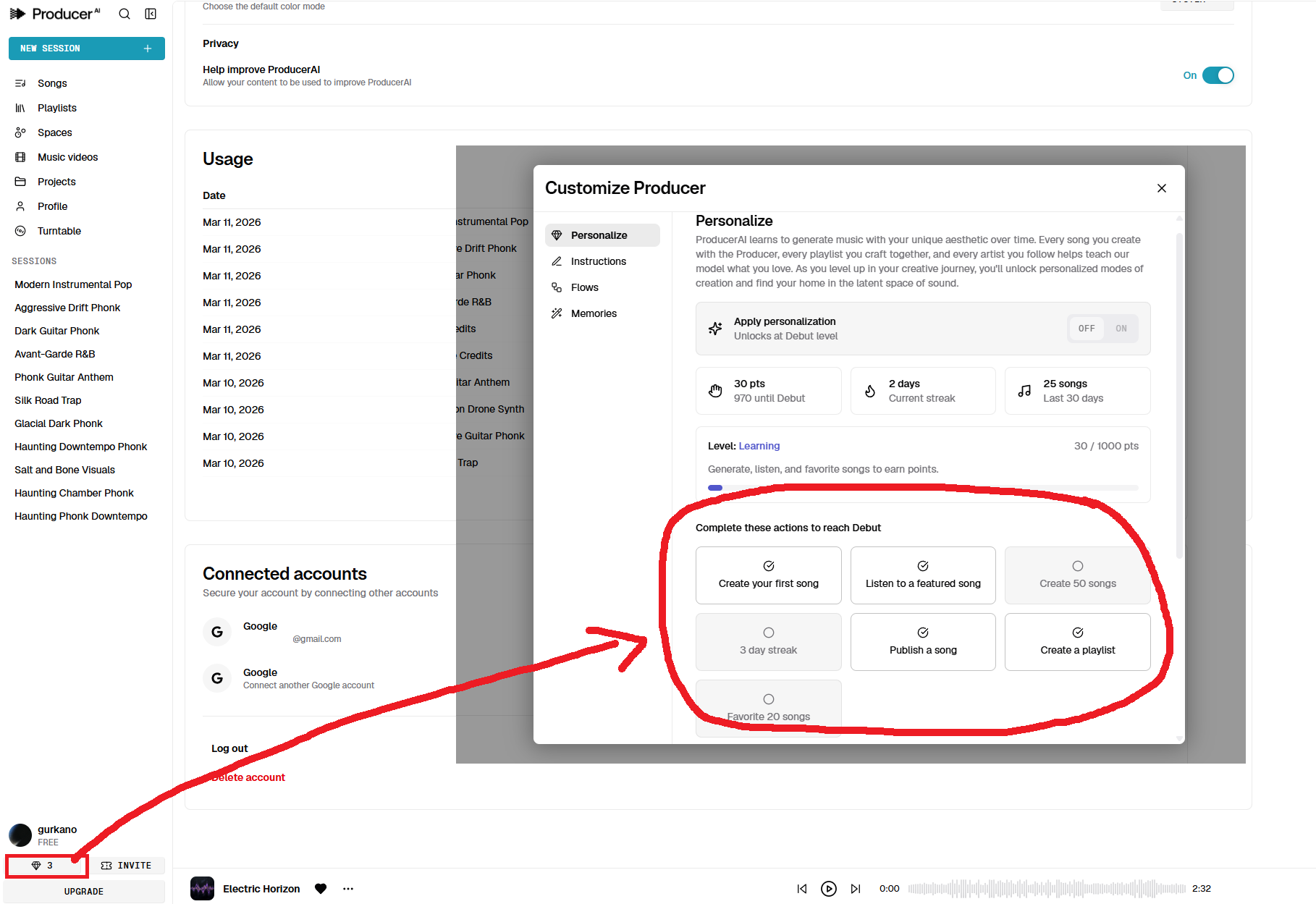1316x904 pixels.
Task: Seek within the track waveform
Action: pyautogui.click(x=1047, y=889)
